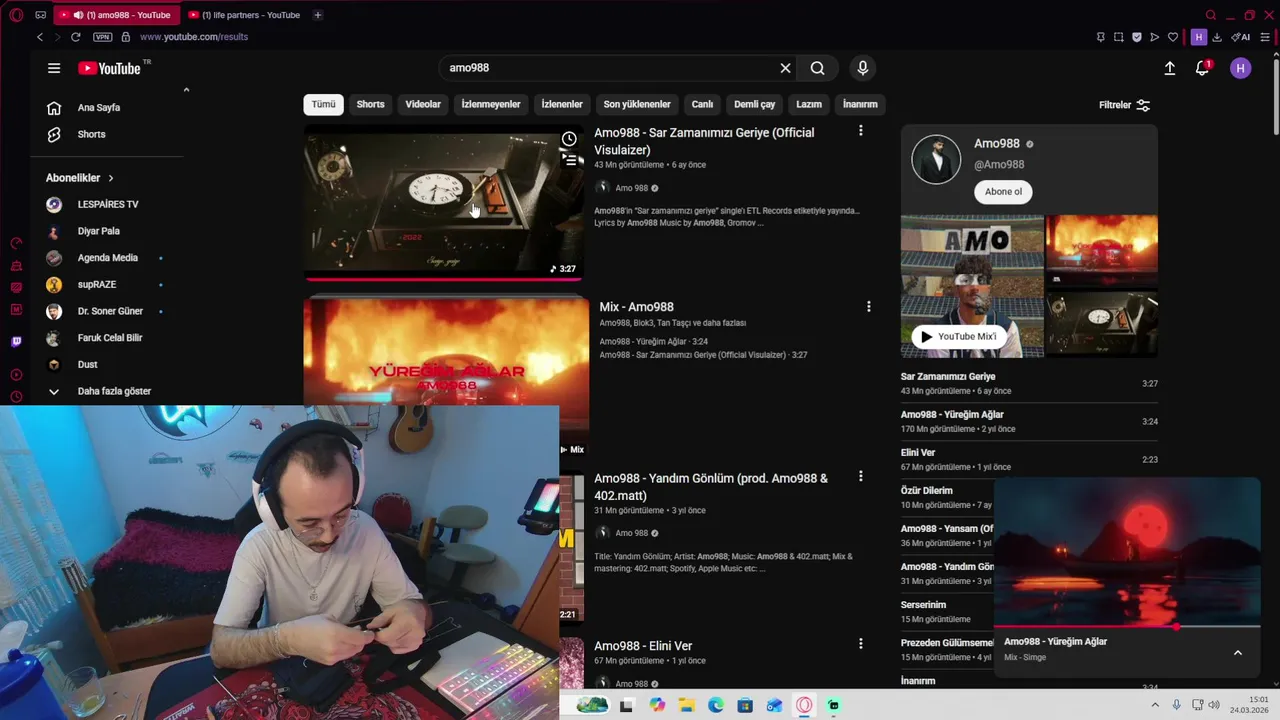1280x720 pixels.
Task: Click the Sar Zamanımızı Geriye thumbnail progress bar
Action: [443, 279]
